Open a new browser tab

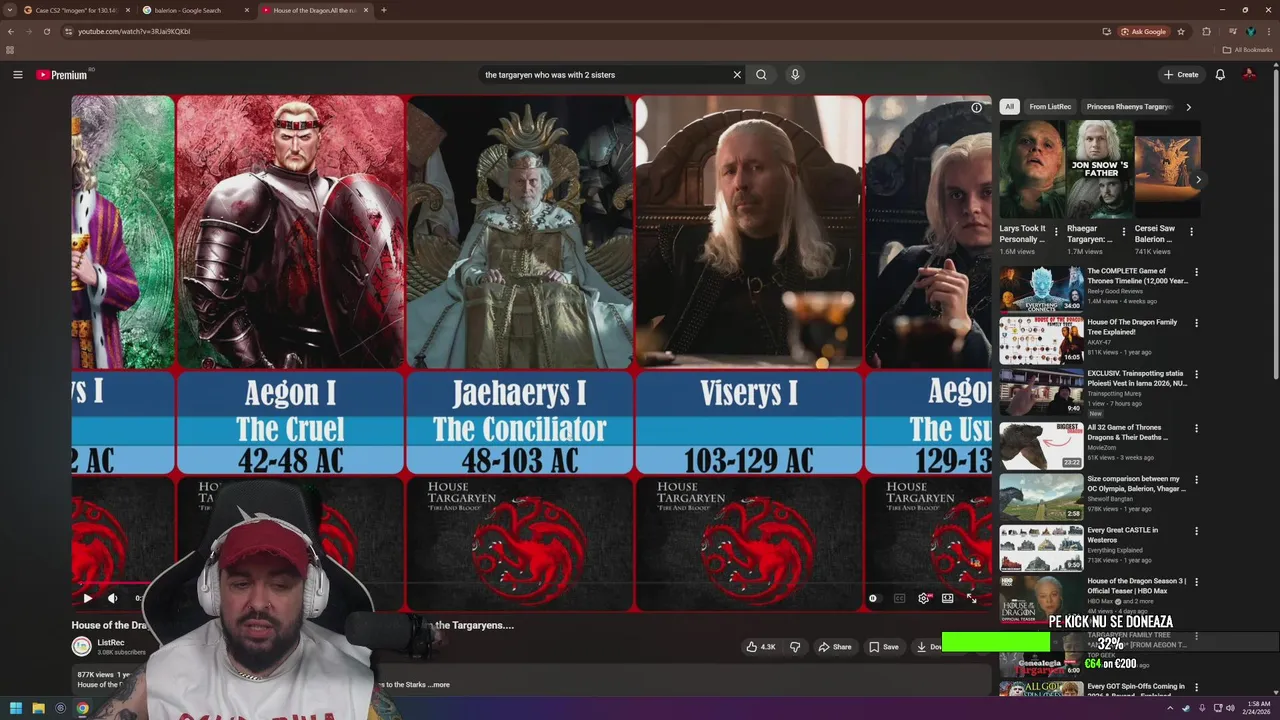click(384, 10)
